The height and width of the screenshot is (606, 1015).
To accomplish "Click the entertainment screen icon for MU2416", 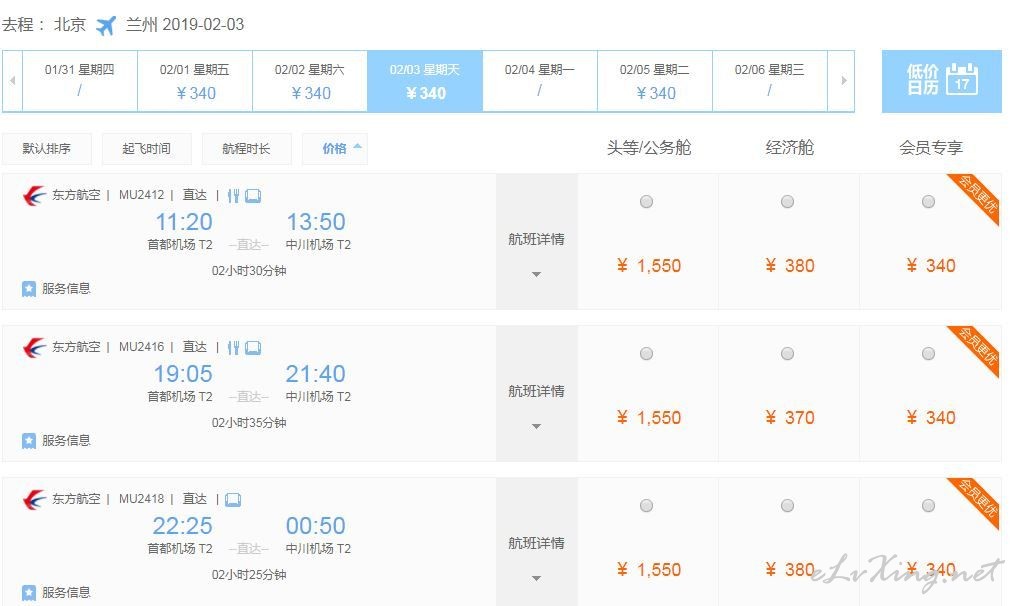I will click(x=253, y=348).
